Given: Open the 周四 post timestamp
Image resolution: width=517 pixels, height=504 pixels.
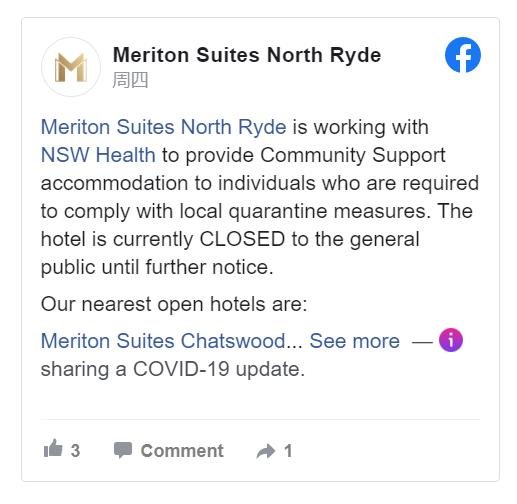Looking at the screenshot, I should tap(130, 81).
